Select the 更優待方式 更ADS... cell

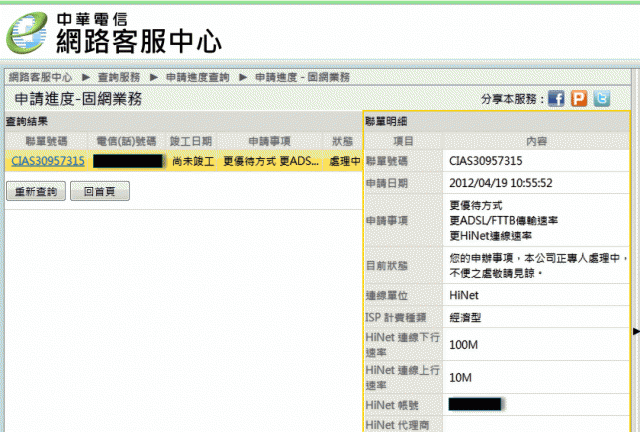270,161
